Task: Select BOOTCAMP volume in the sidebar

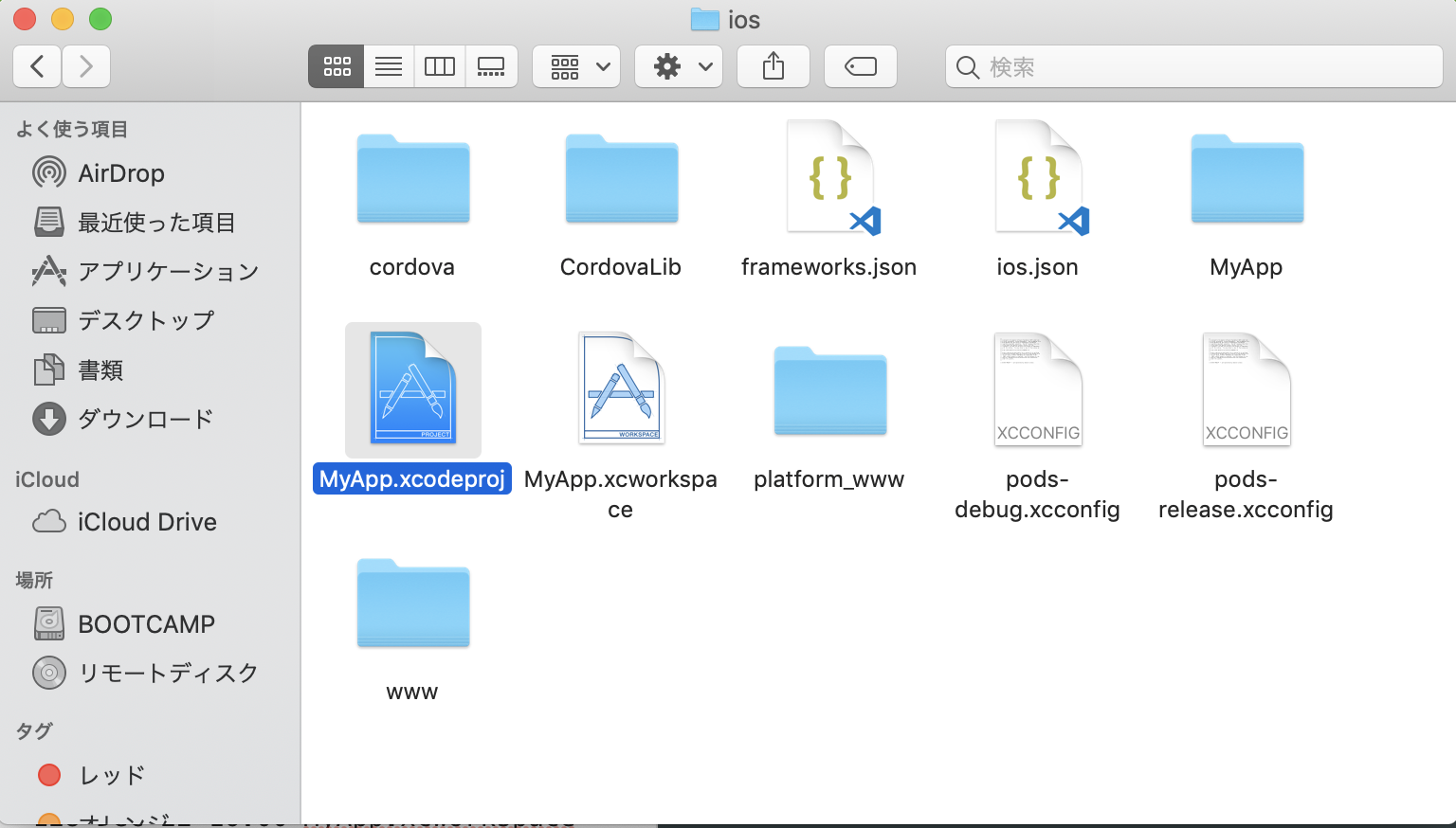Action: pos(151,623)
